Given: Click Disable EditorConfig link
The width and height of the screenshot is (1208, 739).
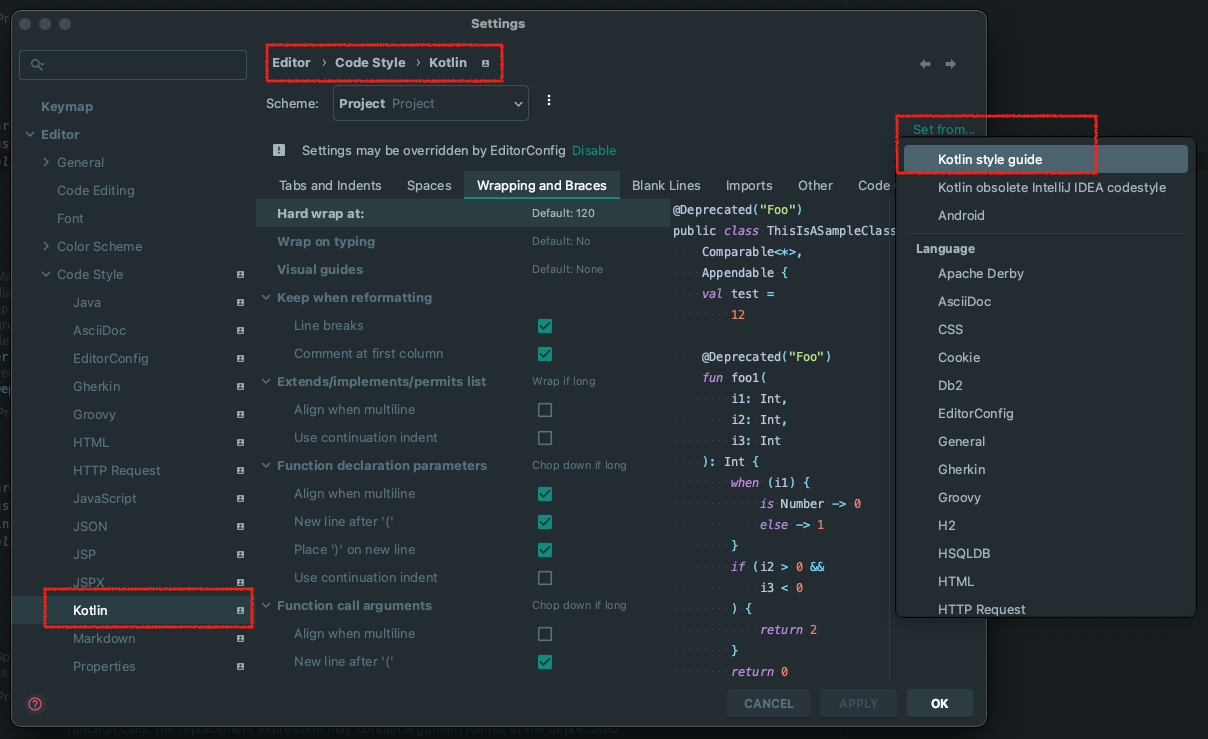Looking at the screenshot, I should pos(594,150).
